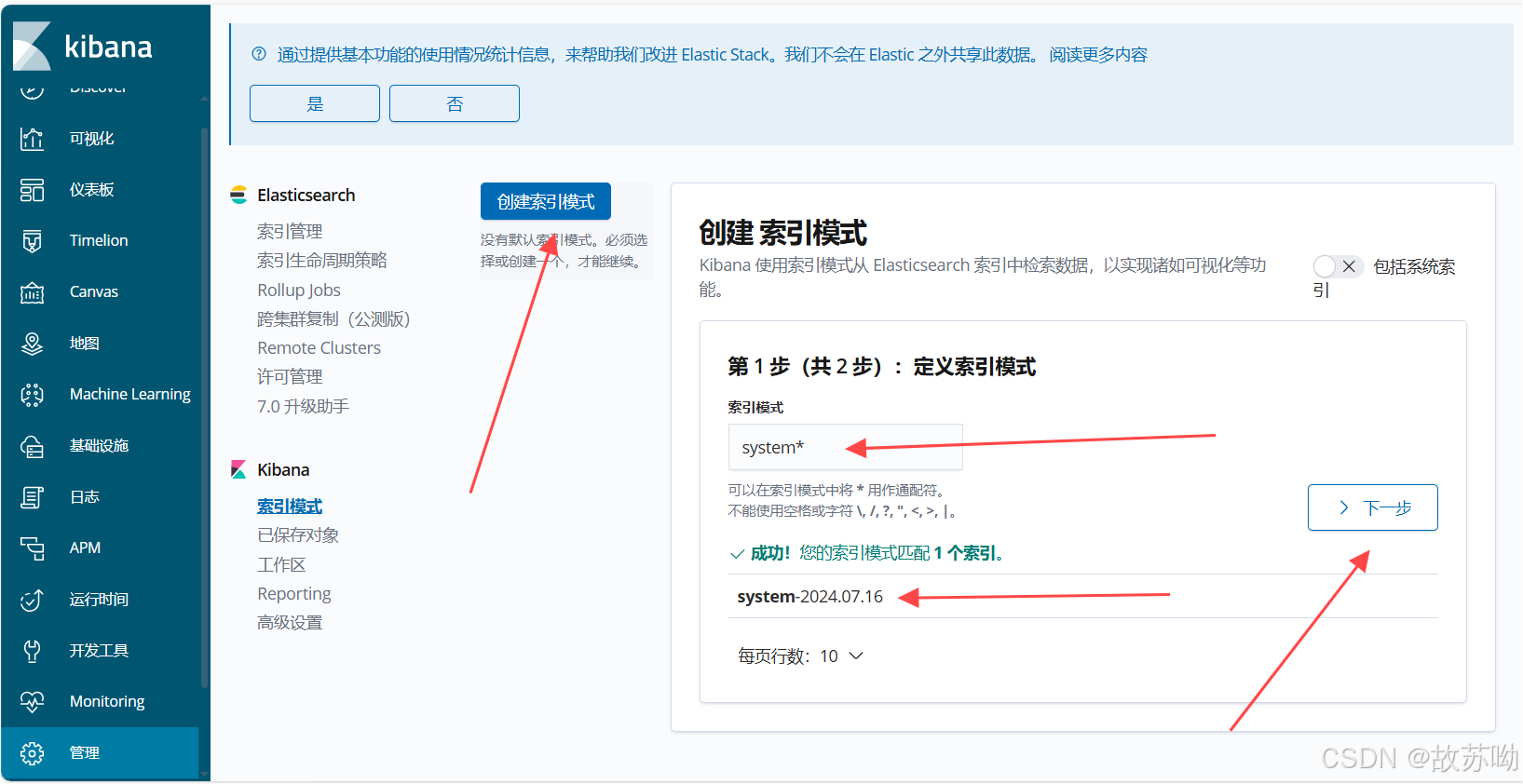Open the Reporting link
Viewport: 1523px width, 784px height.
294,594
